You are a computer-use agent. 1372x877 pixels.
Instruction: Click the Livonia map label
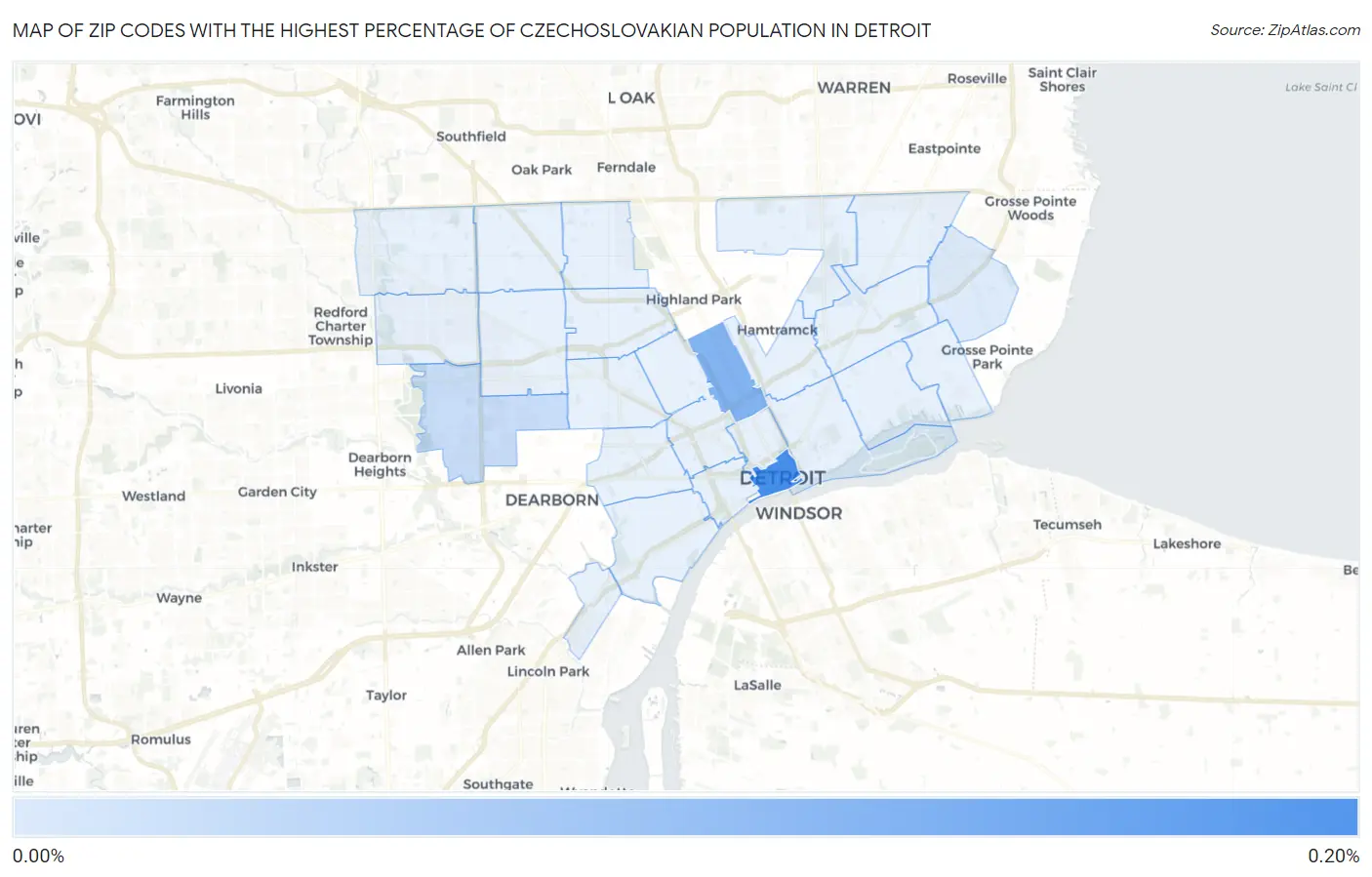tap(239, 388)
